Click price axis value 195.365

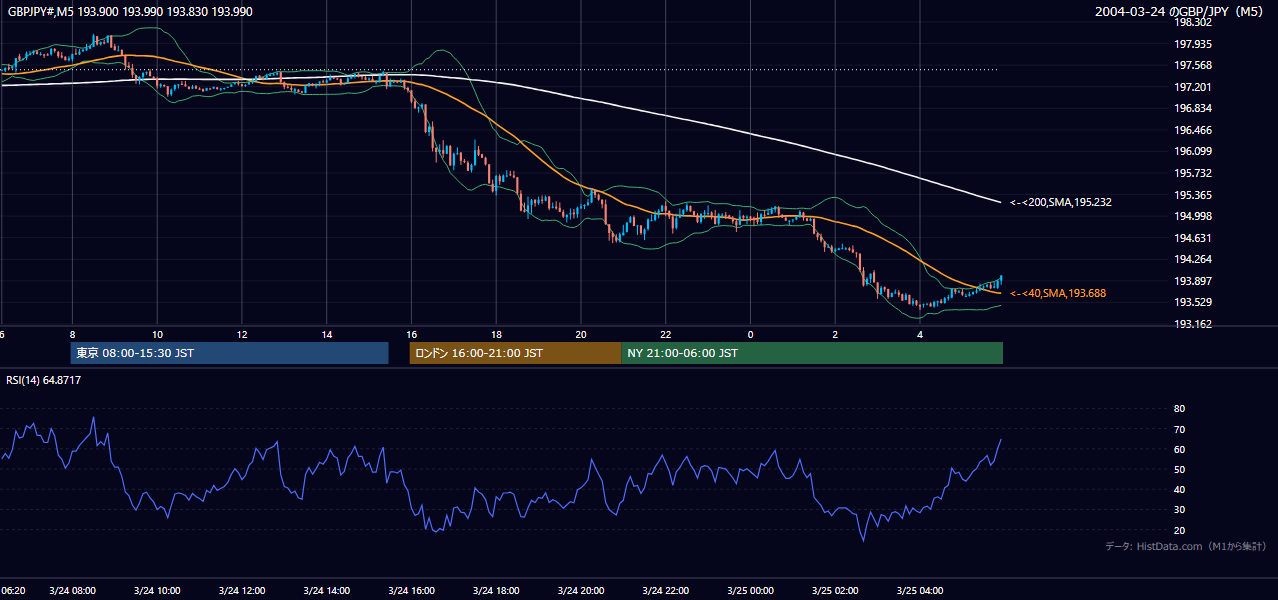1193,195
